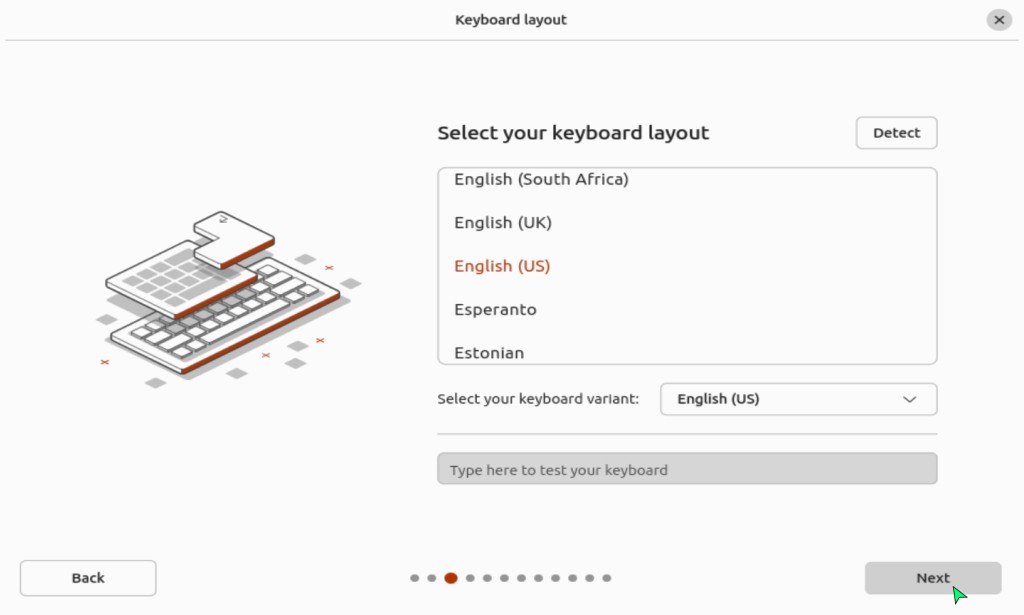
Task: Click the Detect keyboard layout button
Action: click(x=896, y=133)
